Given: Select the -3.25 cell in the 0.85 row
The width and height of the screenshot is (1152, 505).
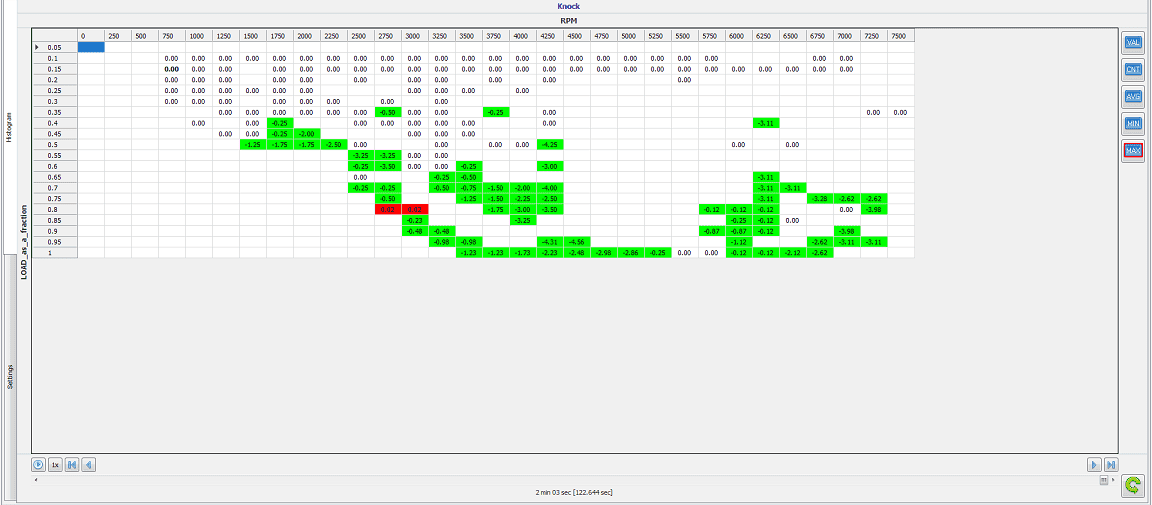Looking at the screenshot, I should tap(522, 220).
